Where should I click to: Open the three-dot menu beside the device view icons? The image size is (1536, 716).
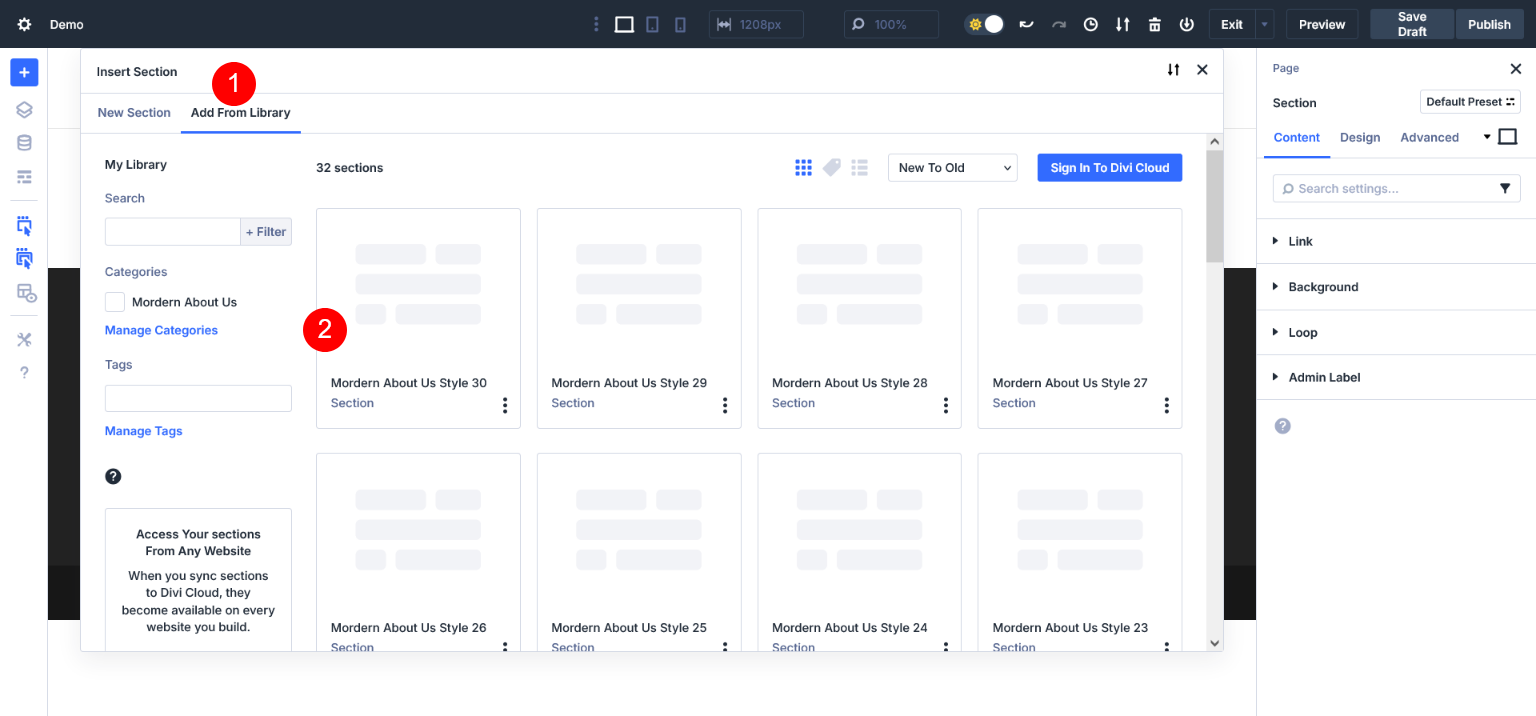pyautogui.click(x=596, y=24)
